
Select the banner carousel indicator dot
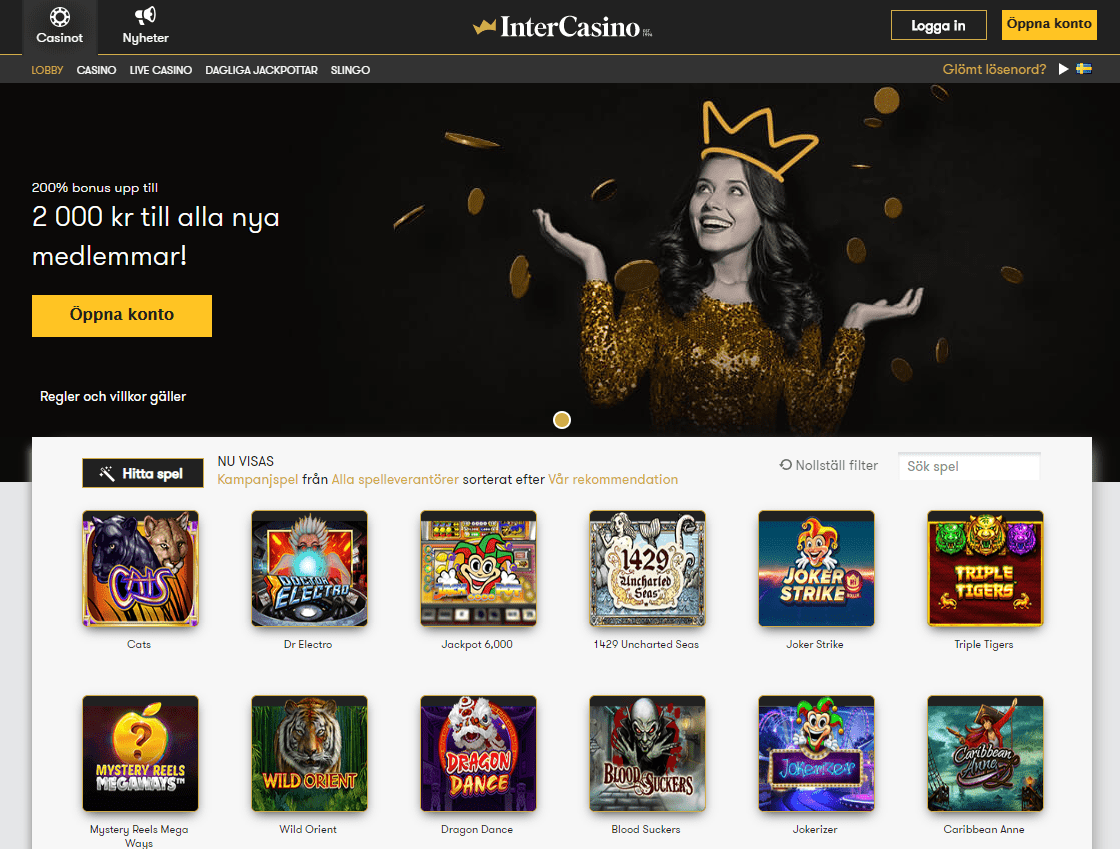562,420
